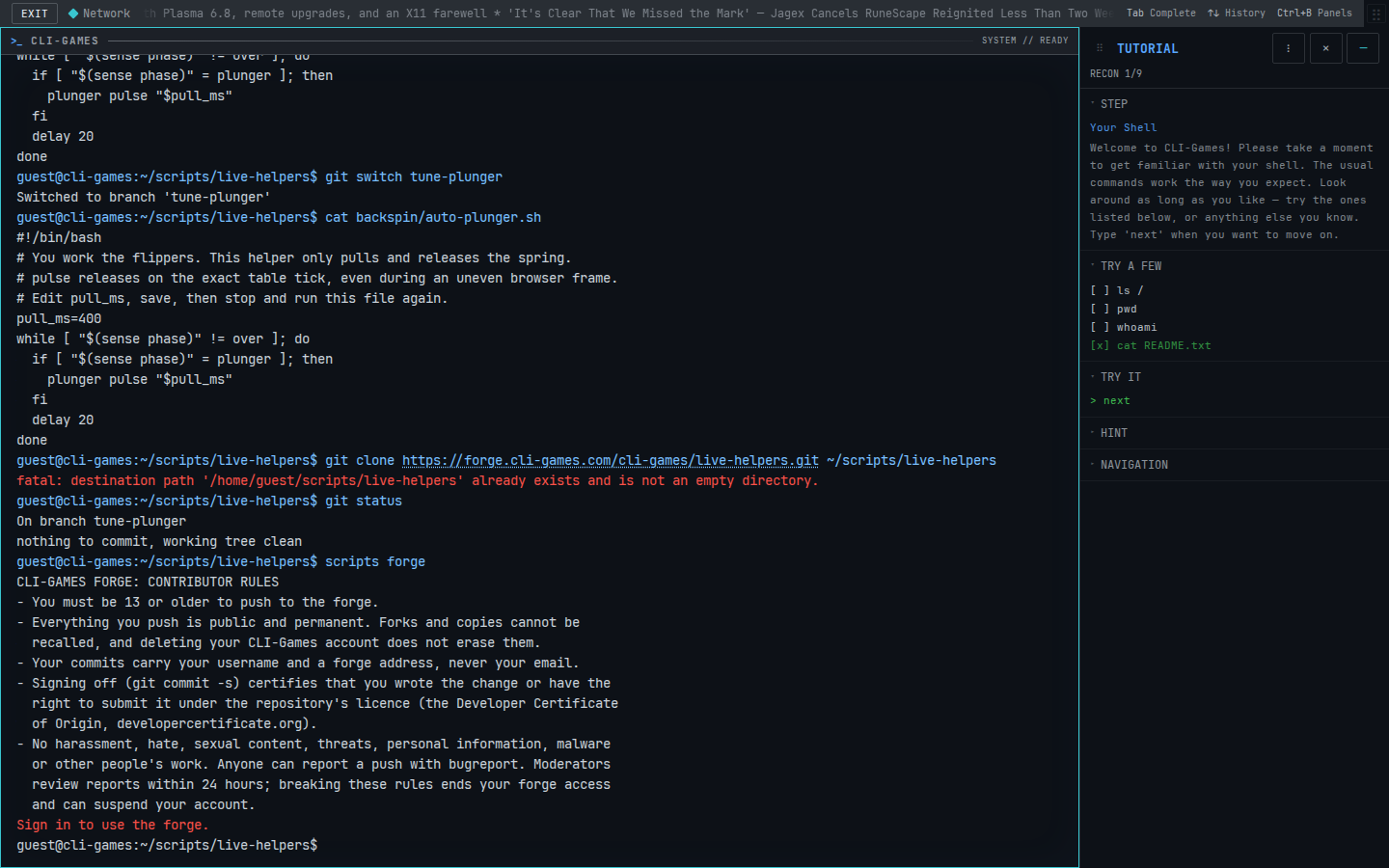Click 'SYSTEM // READY' status text
The image size is (1389, 868).
[x=1025, y=41]
